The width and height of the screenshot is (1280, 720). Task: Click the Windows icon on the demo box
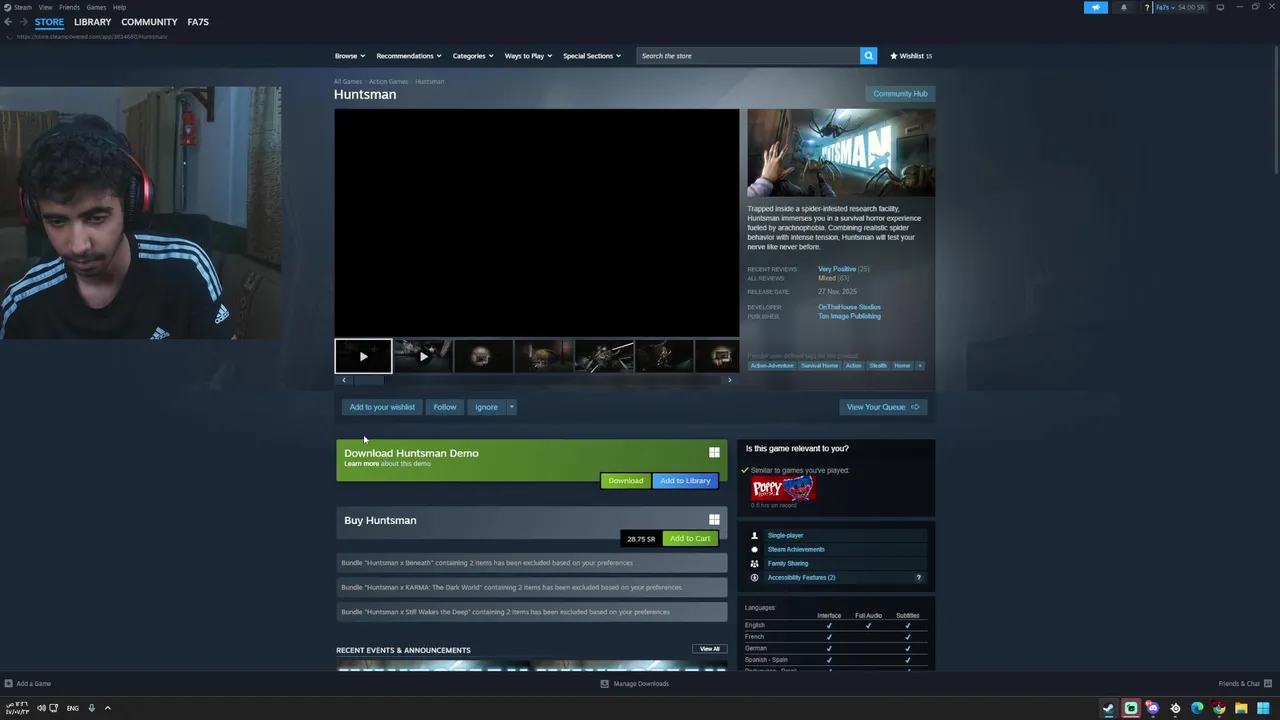point(714,453)
